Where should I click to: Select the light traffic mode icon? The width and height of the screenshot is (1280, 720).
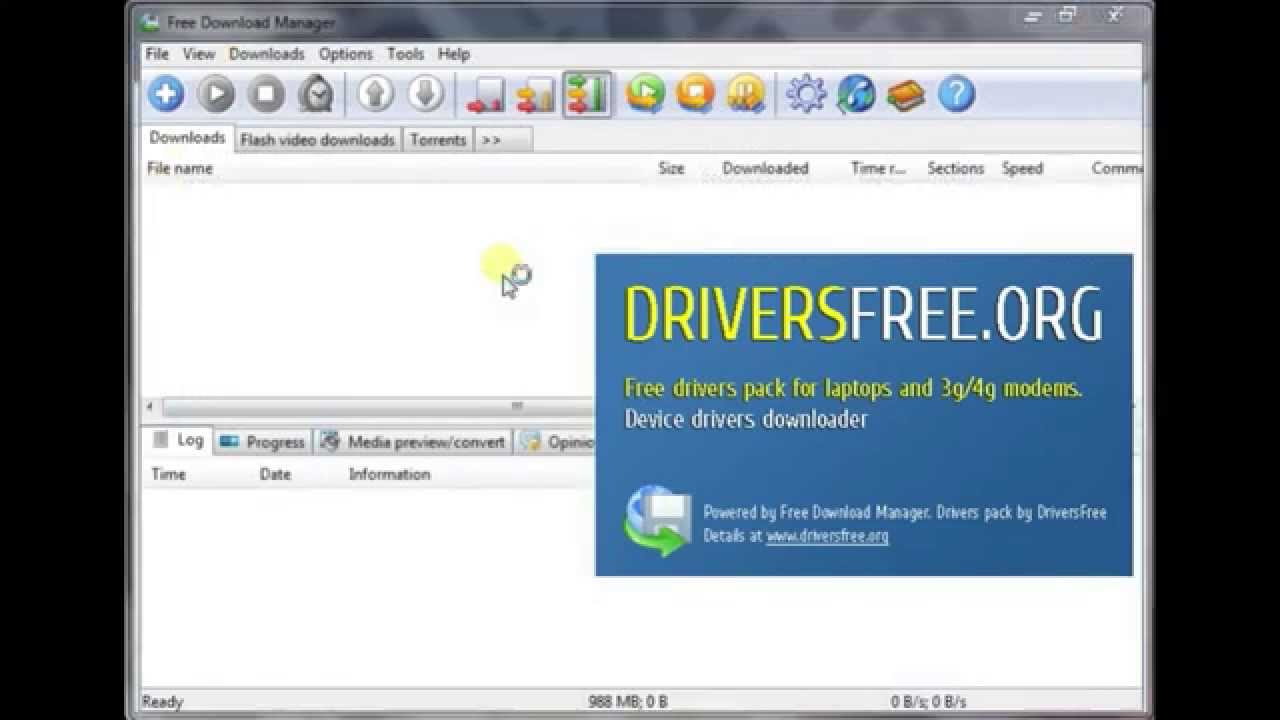pyautogui.click(x=486, y=95)
